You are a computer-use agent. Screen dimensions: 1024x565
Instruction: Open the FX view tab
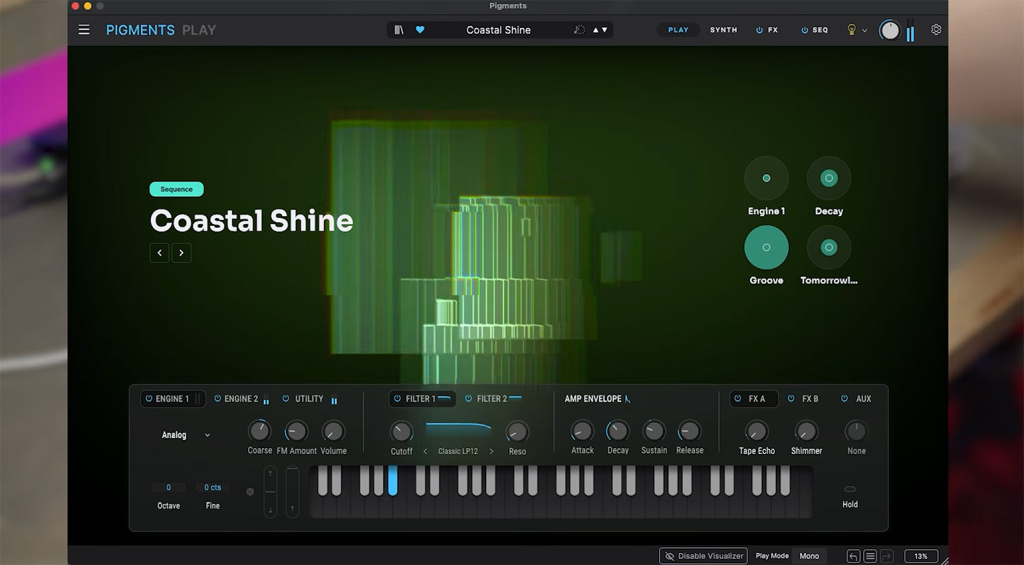773,30
